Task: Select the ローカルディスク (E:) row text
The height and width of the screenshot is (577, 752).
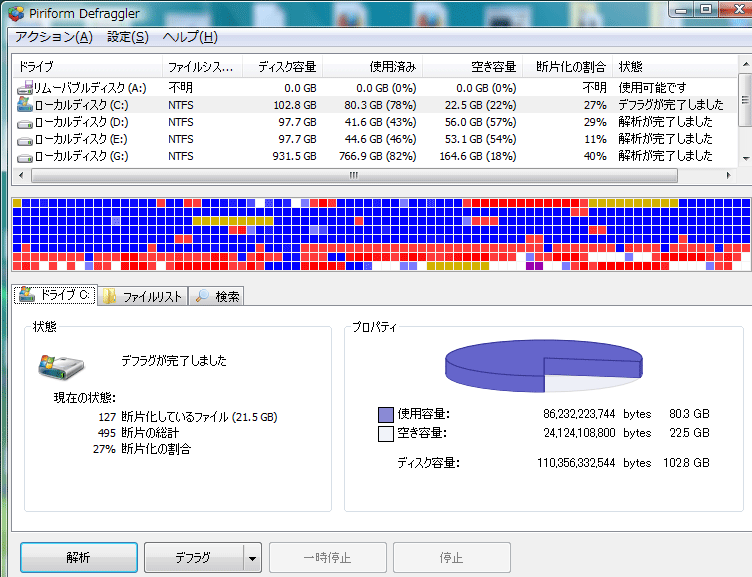Action: click(x=82, y=139)
